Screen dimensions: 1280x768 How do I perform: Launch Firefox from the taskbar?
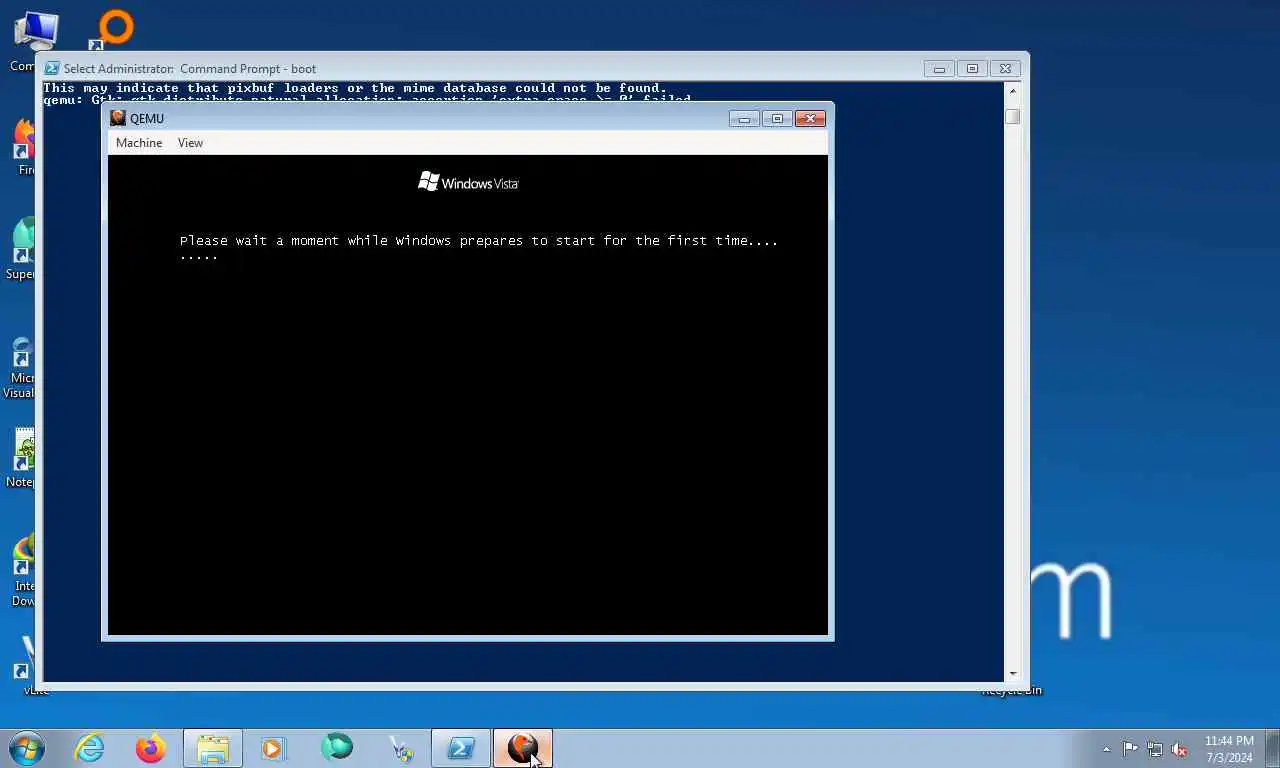pos(151,748)
